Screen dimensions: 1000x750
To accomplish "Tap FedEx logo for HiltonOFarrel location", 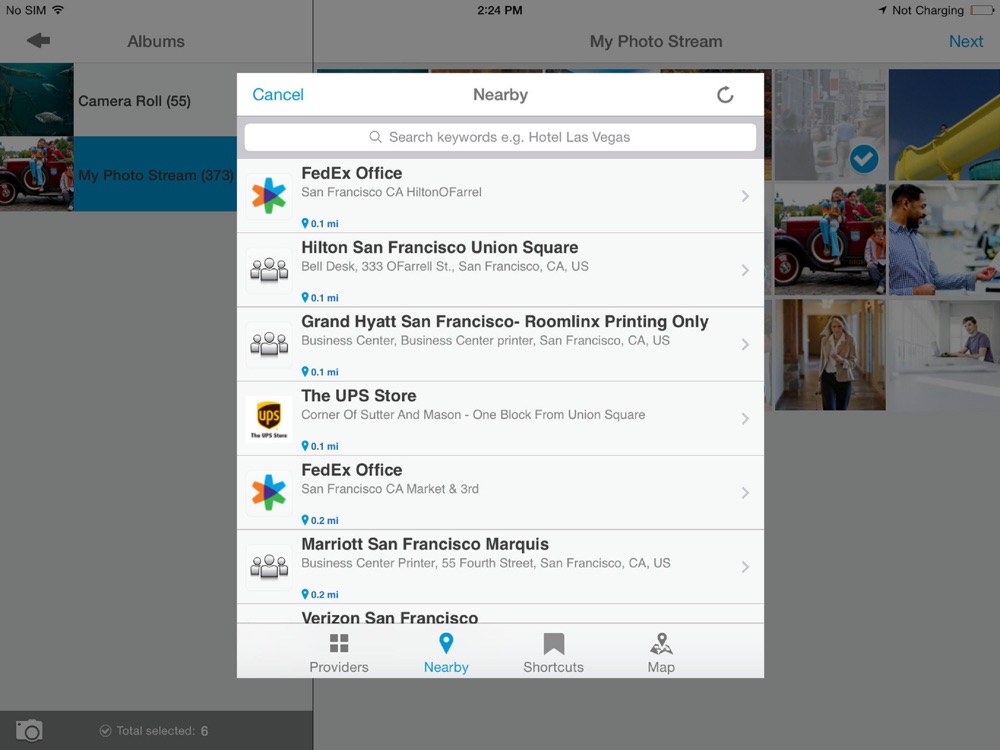I will pos(268,195).
